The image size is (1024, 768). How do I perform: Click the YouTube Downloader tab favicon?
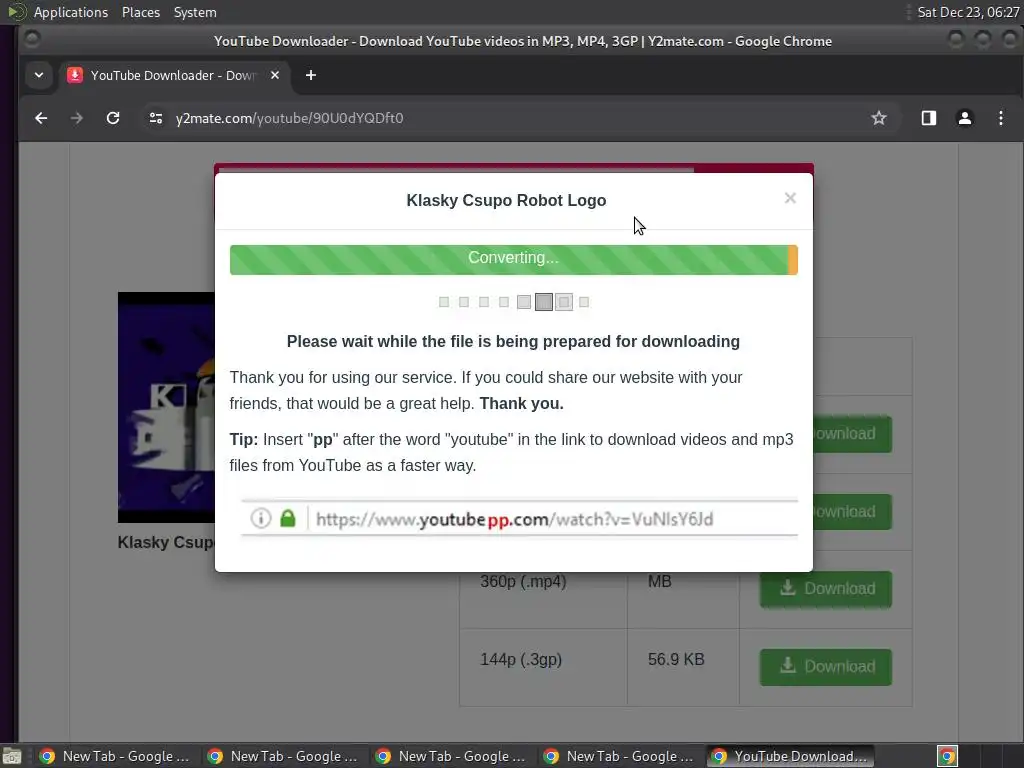tap(75, 75)
